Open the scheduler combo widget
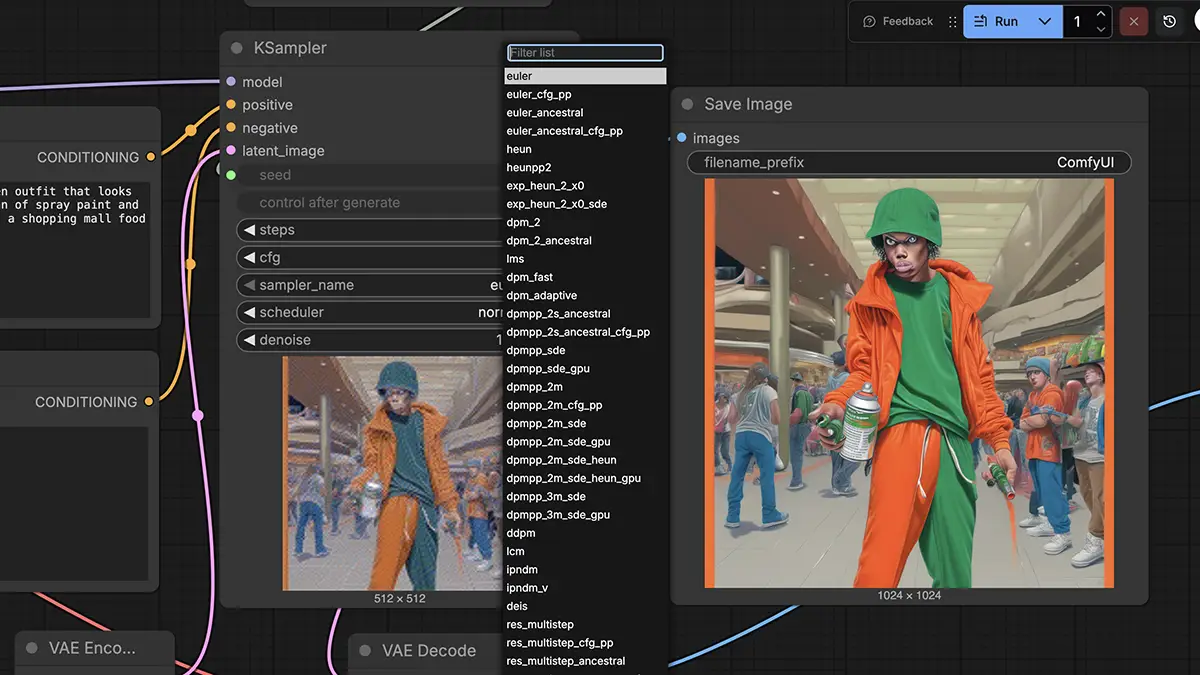The width and height of the screenshot is (1200, 675). [370, 312]
